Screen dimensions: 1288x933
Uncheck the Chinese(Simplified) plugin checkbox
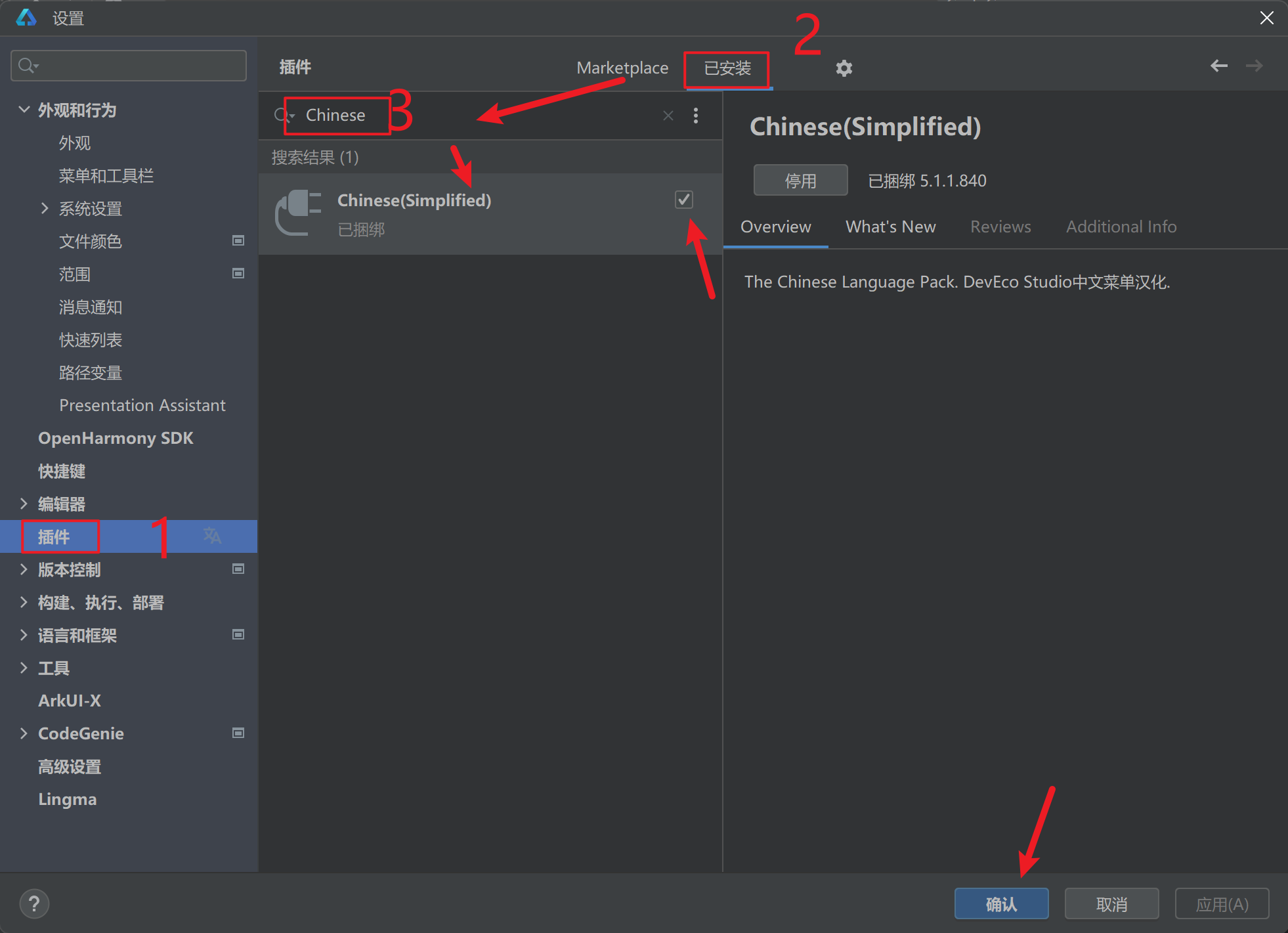(683, 200)
